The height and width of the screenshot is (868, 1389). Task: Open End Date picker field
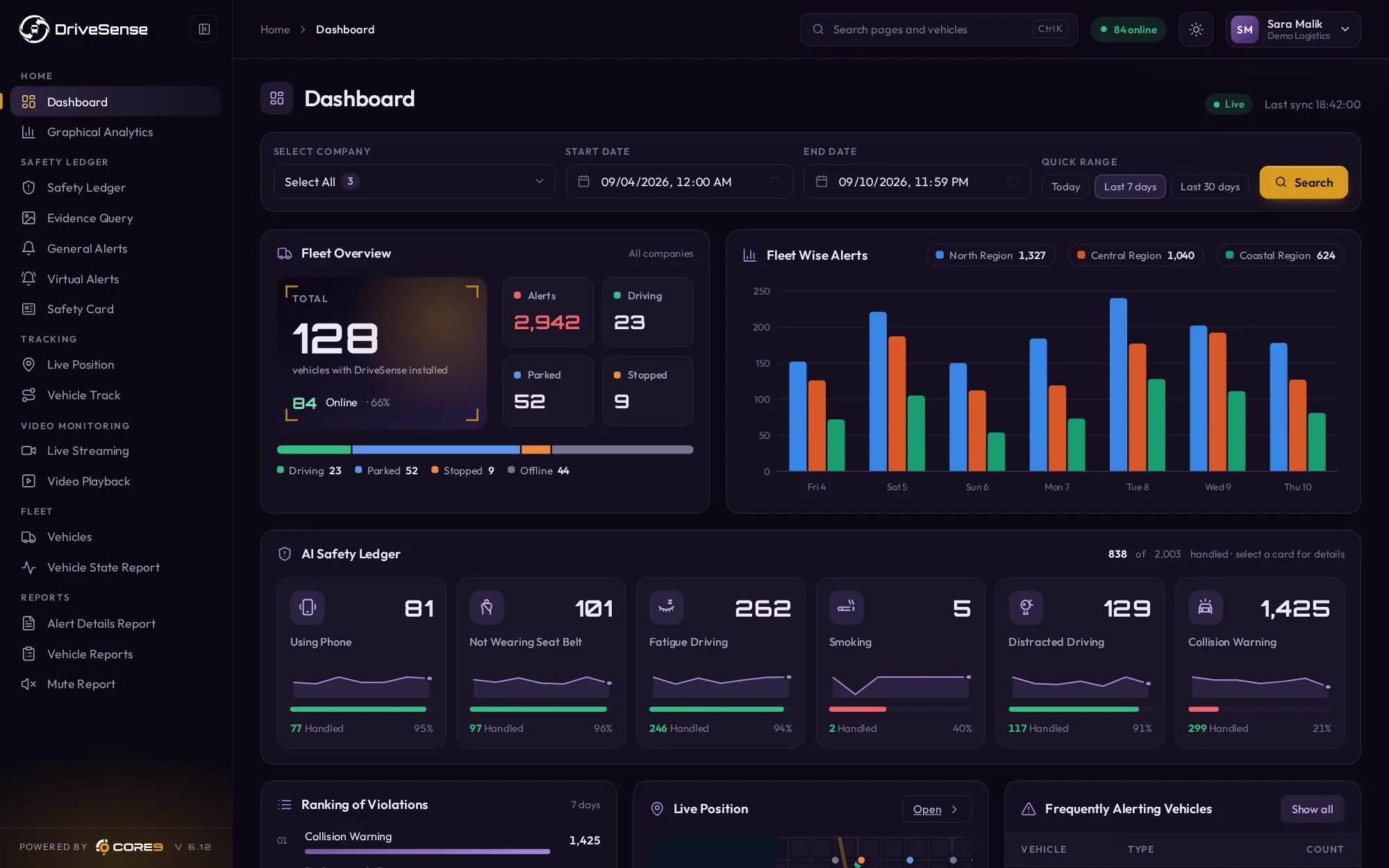pyautogui.click(x=917, y=181)
